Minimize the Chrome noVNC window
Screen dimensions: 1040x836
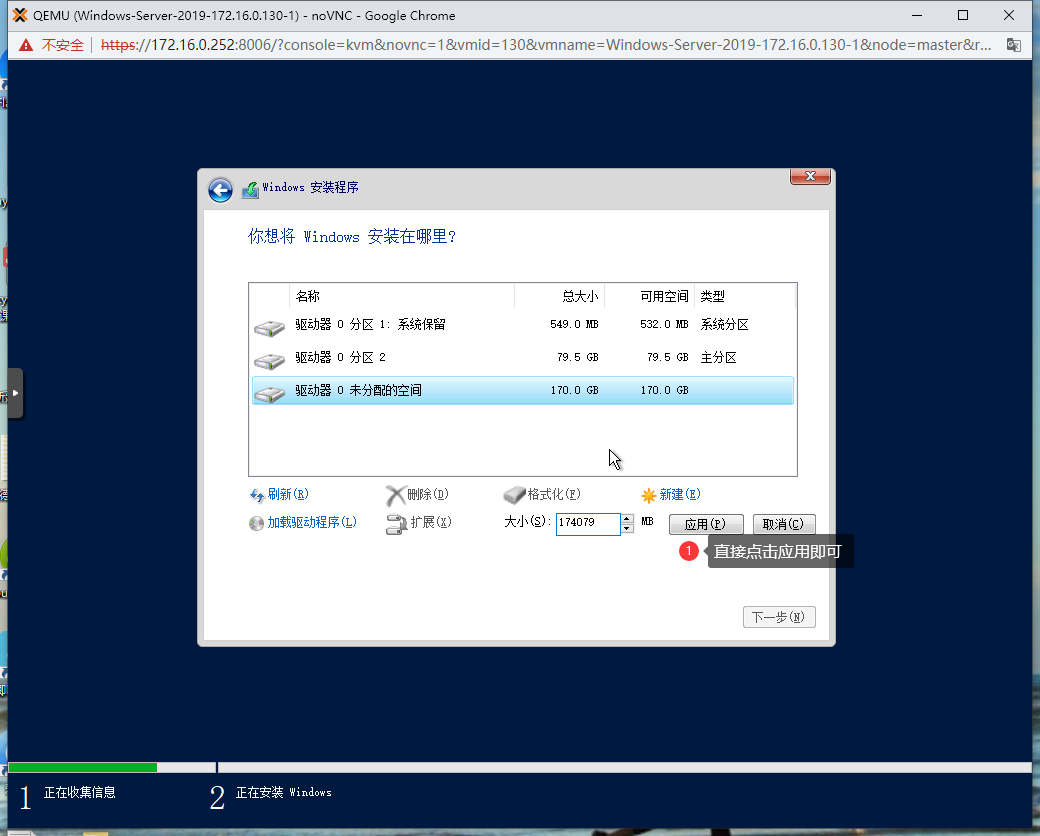[917, 15]
